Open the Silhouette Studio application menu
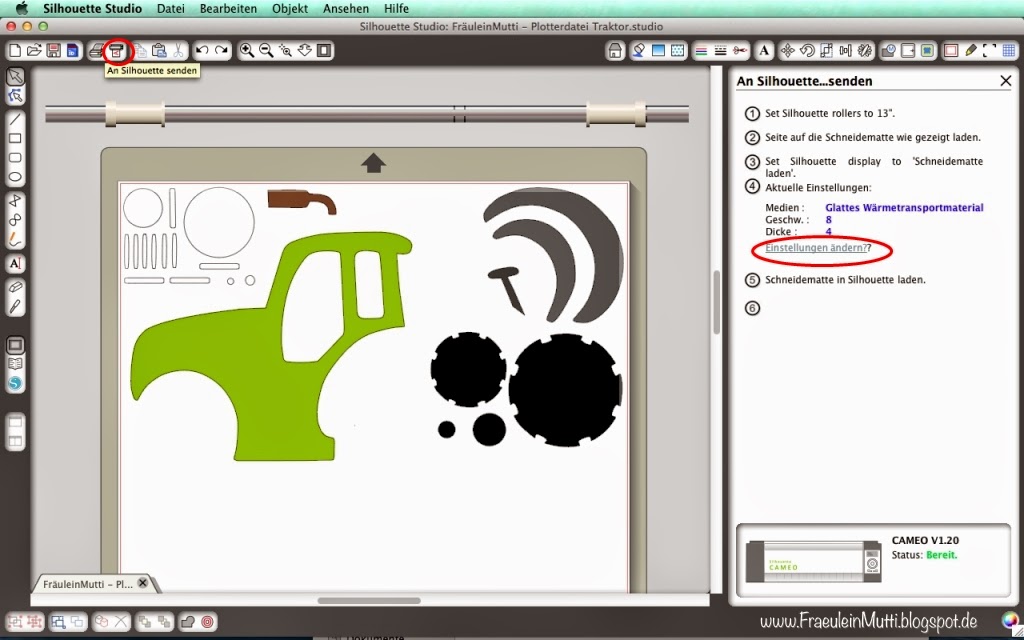 point(92,8)
